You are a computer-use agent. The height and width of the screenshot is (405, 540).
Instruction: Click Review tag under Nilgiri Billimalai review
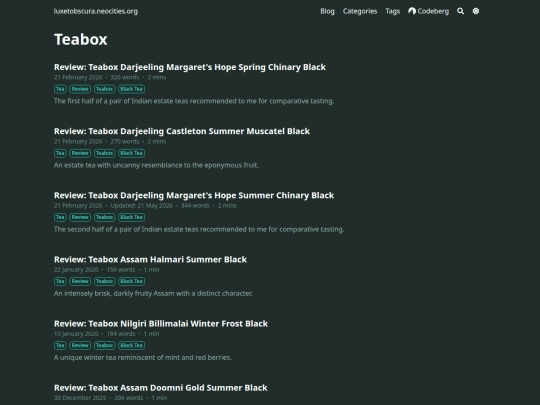coord(80,345)
